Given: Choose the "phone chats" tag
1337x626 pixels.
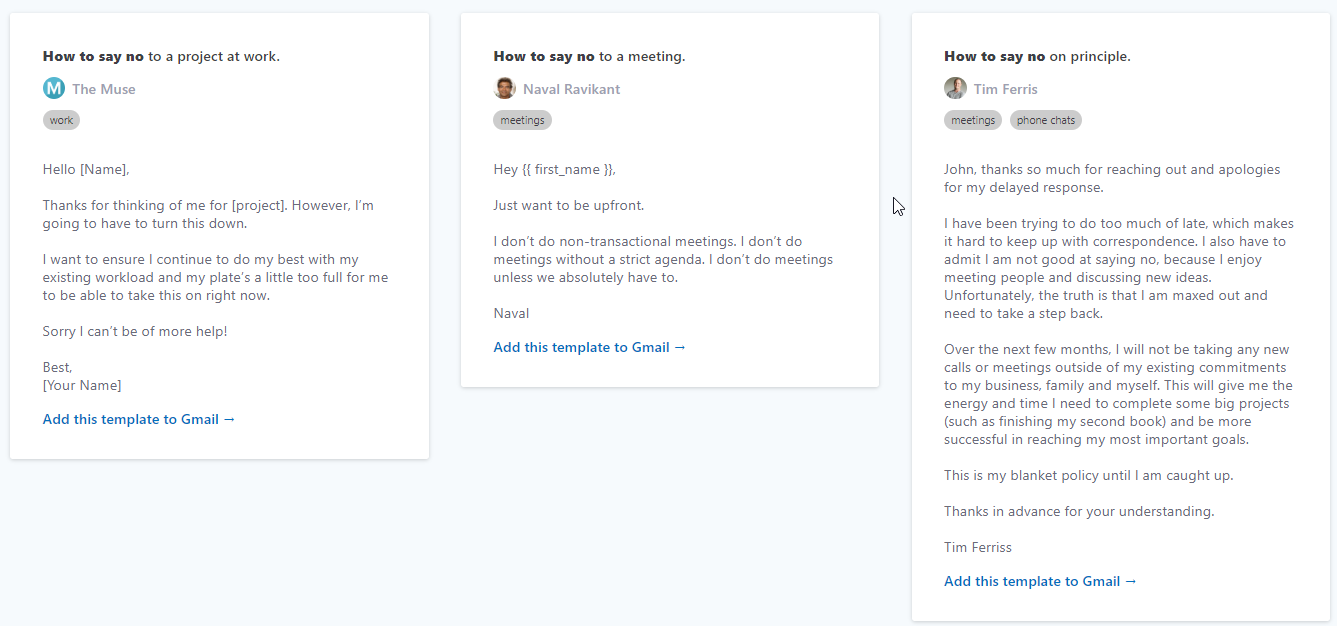Looking at the screenshot, I should point(1045,120).
